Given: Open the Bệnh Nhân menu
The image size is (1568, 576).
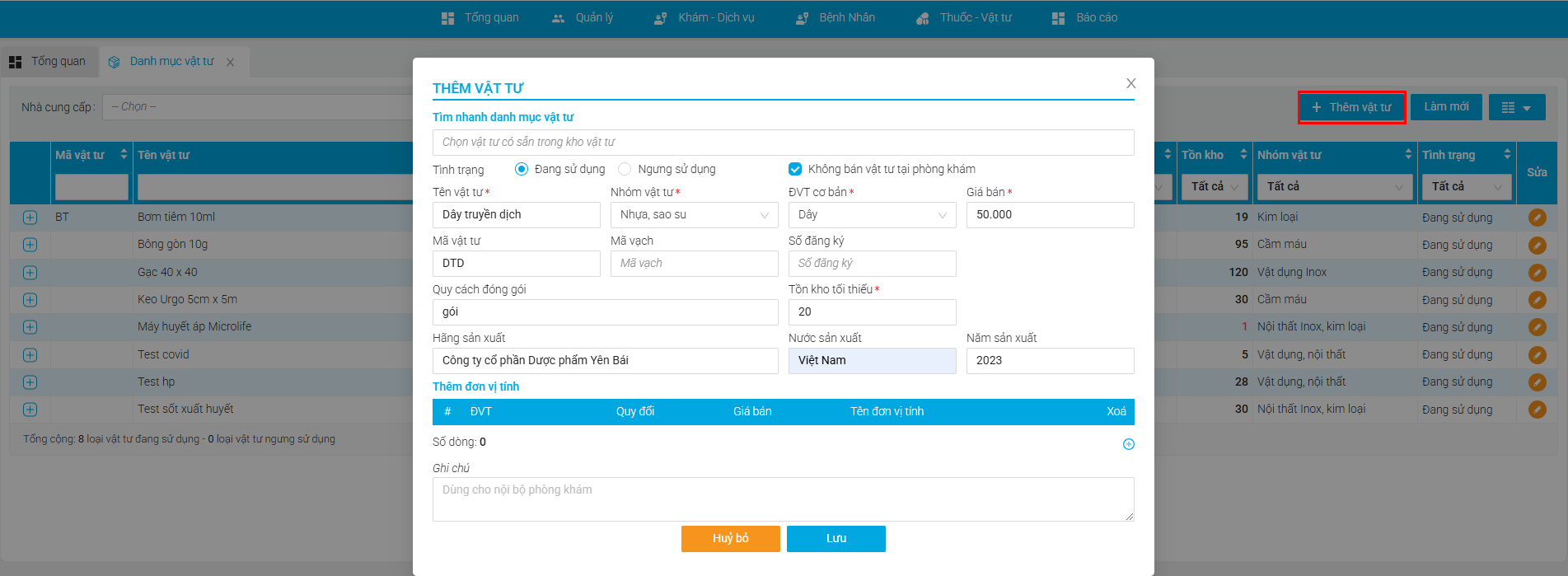Looking at the screenshot, I should [x=835, y=17].
